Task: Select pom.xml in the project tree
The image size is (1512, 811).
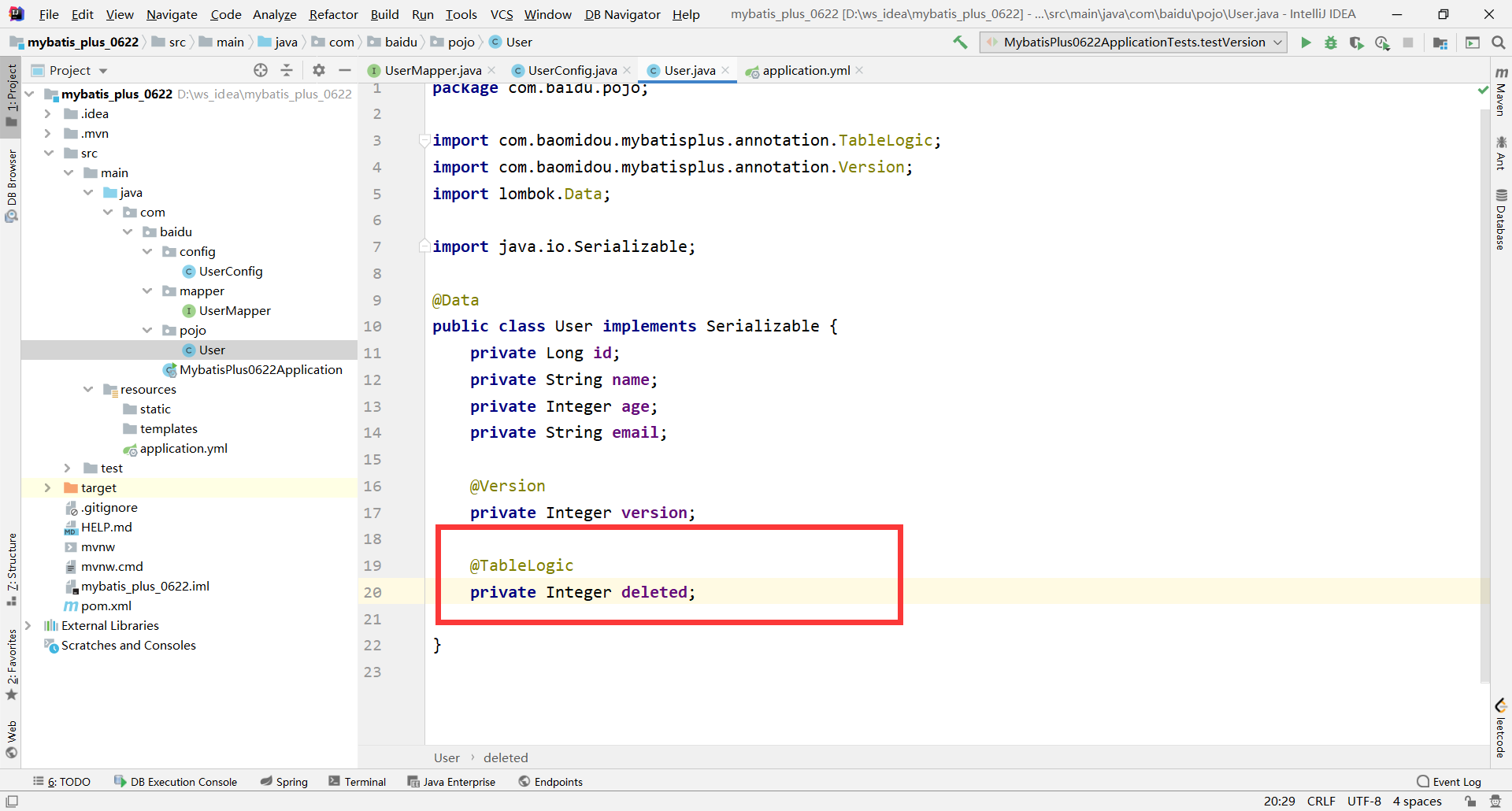Action: pos(106,606)
